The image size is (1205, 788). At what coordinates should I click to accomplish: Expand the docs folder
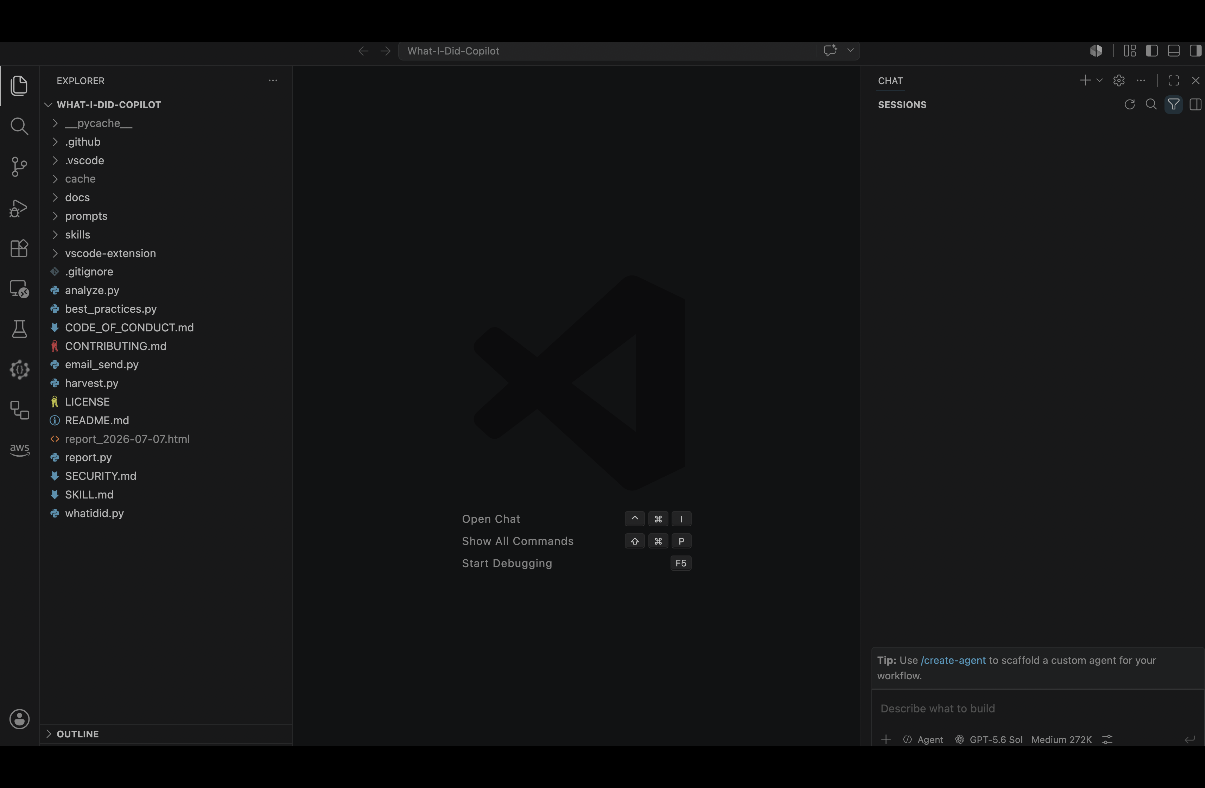coord(166,197)
